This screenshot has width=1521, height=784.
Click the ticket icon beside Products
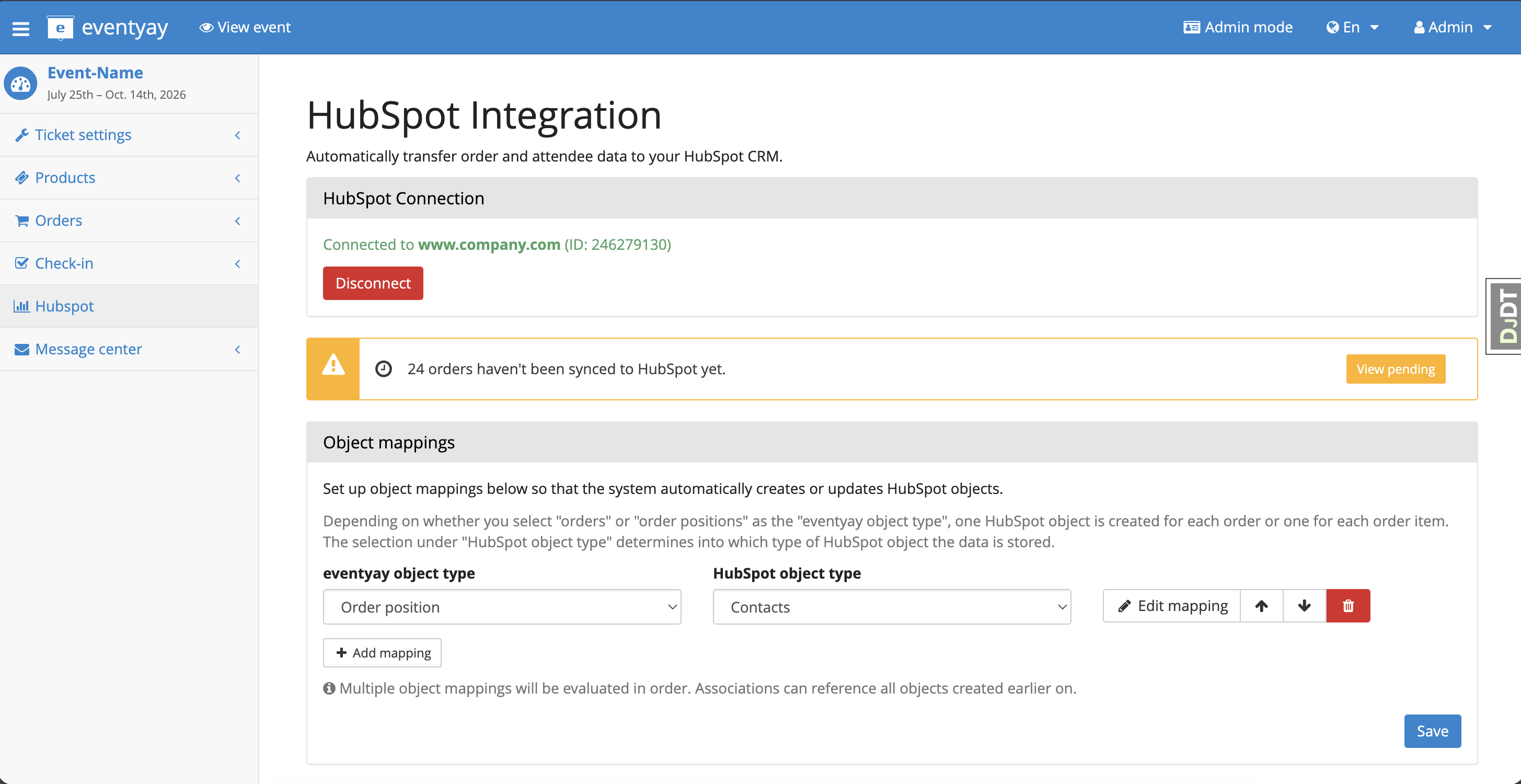(x=22, y=178)
